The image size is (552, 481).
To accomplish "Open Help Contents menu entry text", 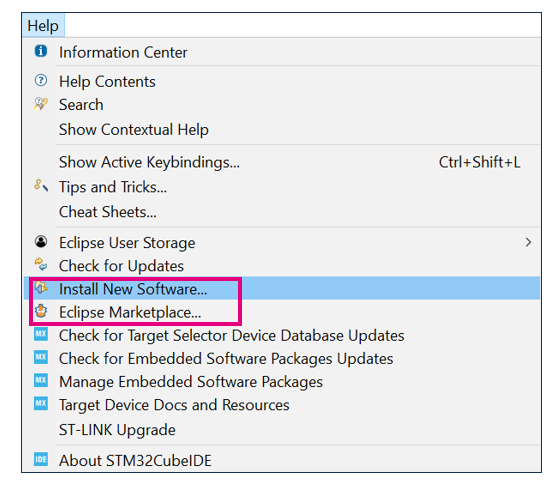I will 107,82.
